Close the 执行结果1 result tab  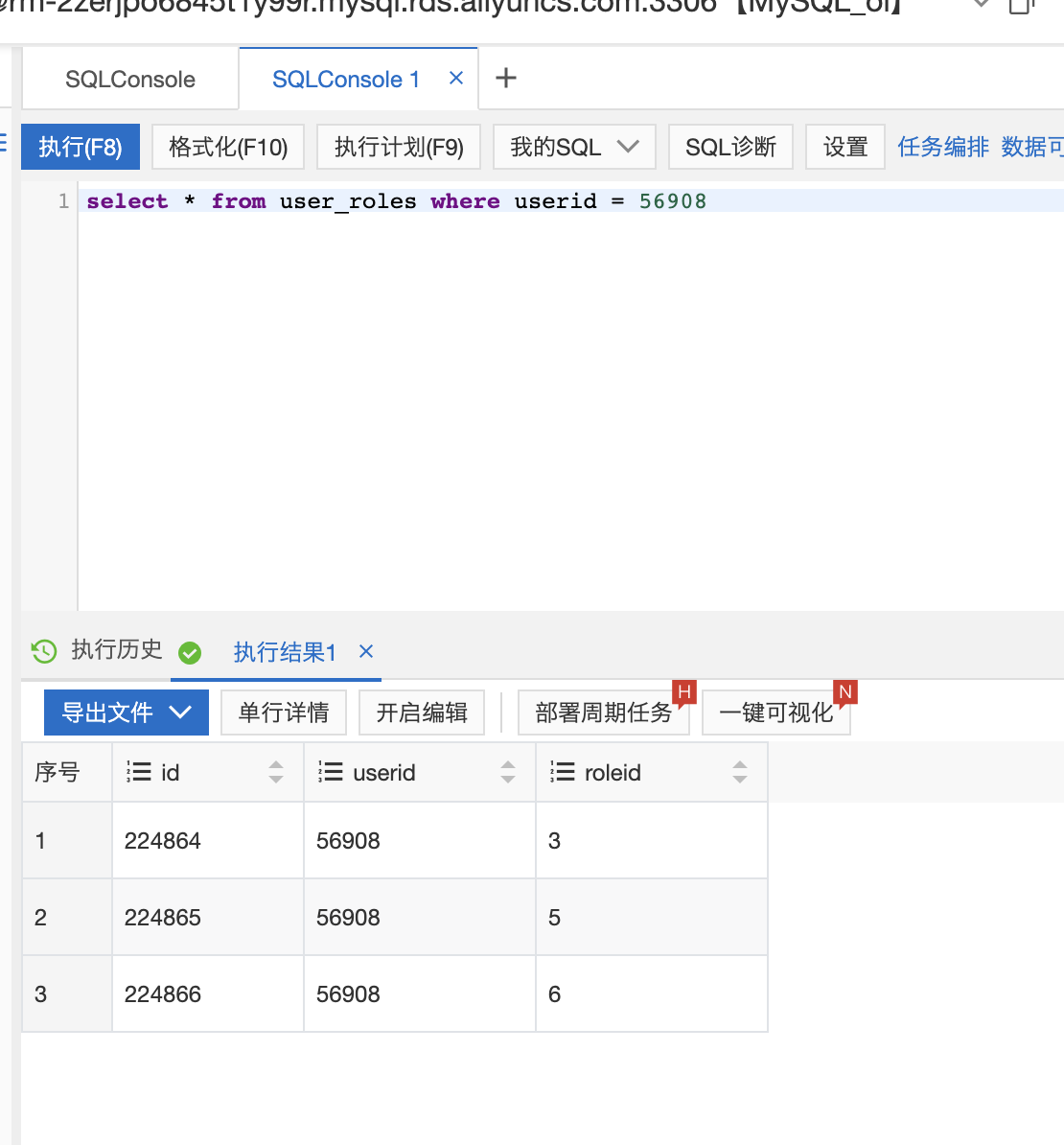[365, 652]
